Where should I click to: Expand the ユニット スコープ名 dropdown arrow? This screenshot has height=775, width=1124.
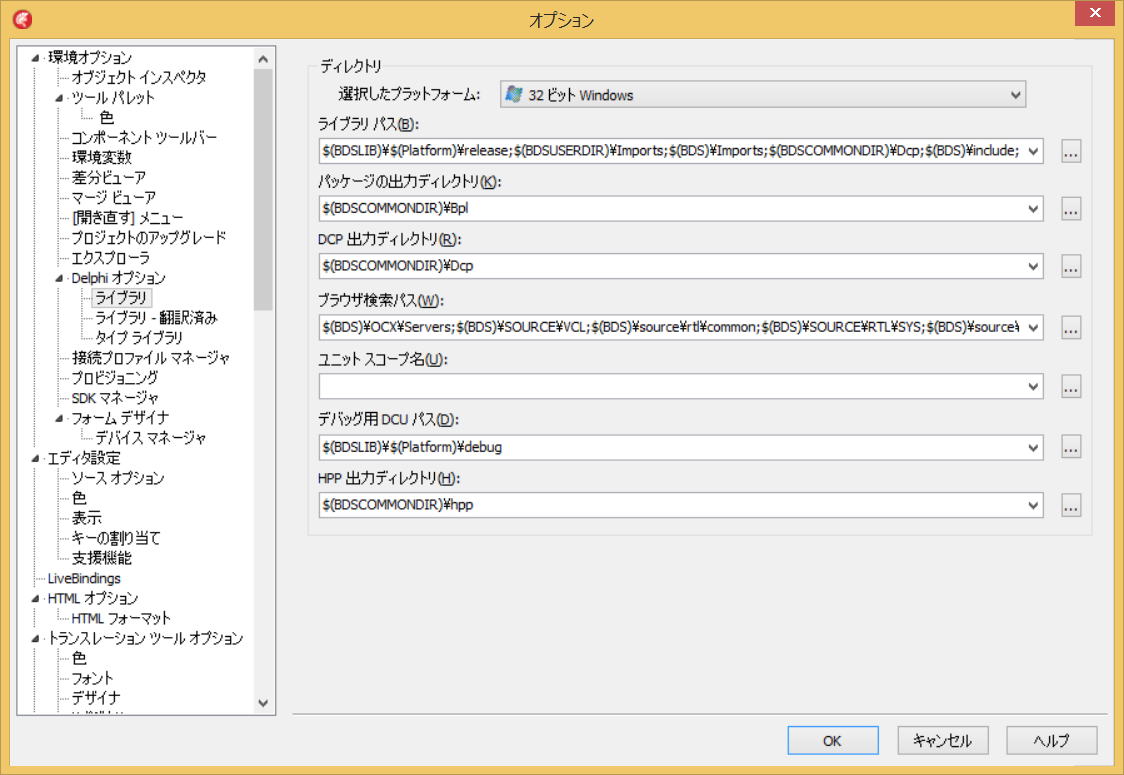point(1033,387)
